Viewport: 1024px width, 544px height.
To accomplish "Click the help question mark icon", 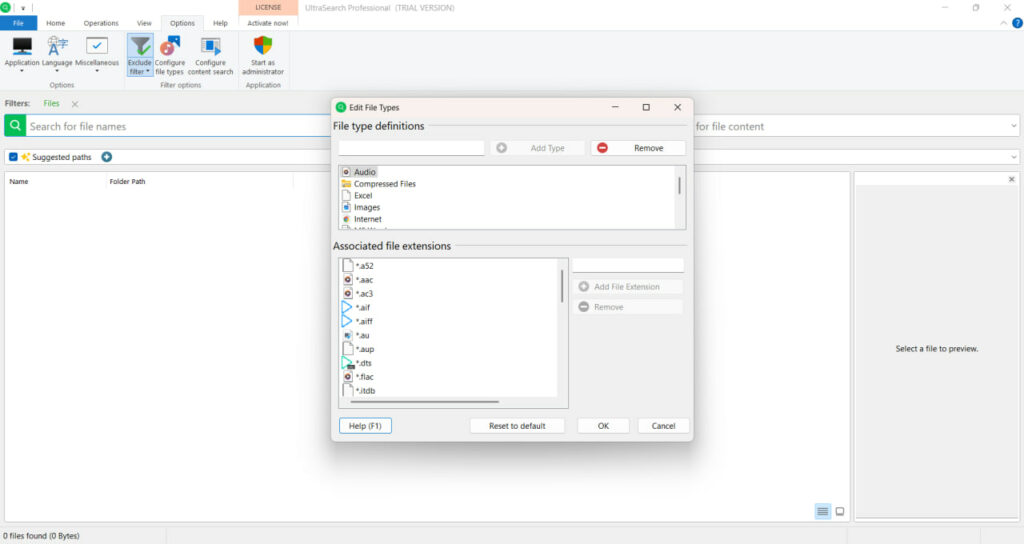I will pyautogui.click(x=1017, y=24).
